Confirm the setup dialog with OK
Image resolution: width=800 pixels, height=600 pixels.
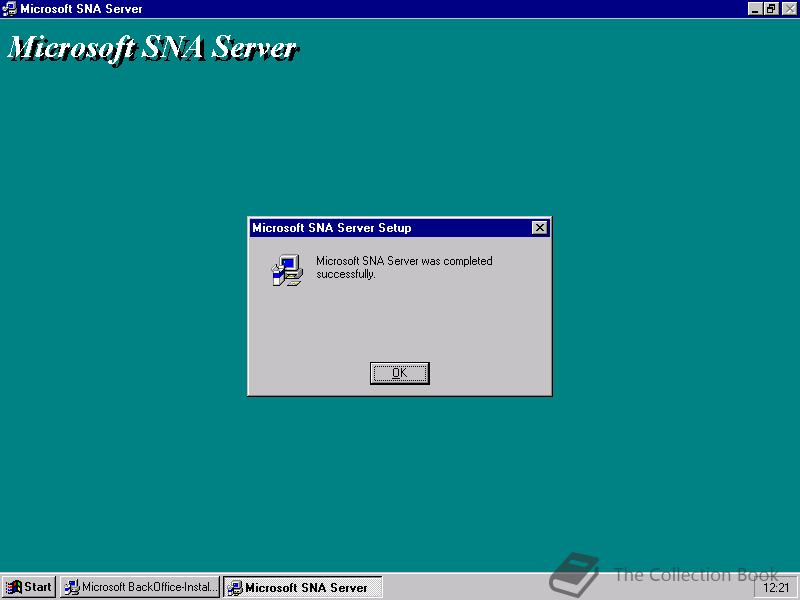399,373
